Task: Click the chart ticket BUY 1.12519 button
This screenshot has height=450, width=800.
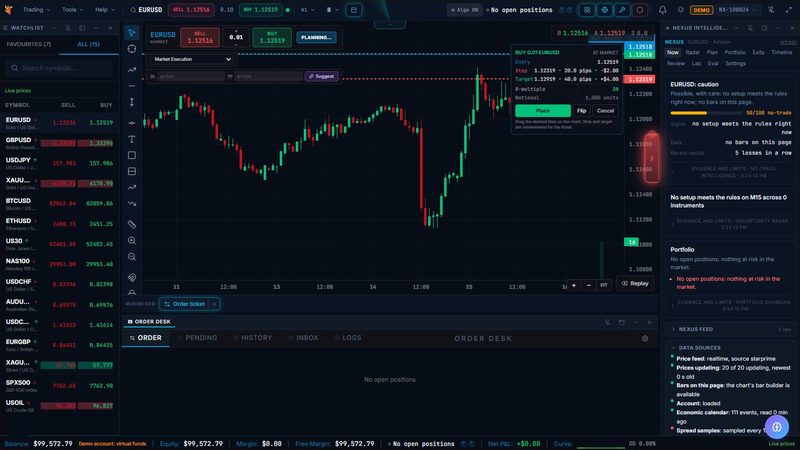Action: tap(272, 37)
